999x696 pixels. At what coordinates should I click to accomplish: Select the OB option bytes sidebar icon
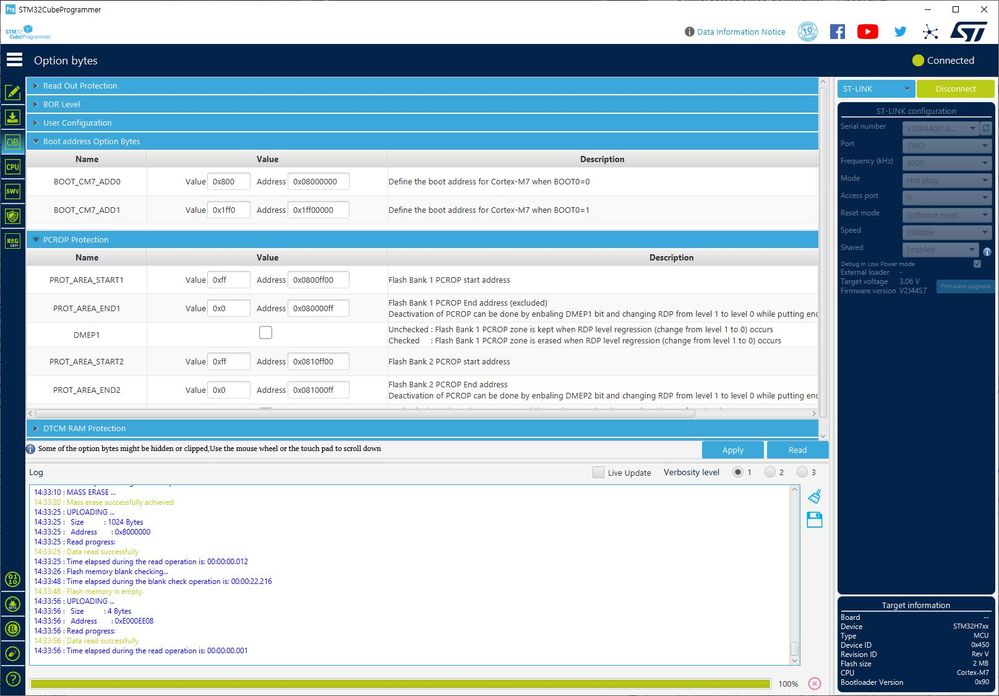pyautogui.click(x=13, y=142)
